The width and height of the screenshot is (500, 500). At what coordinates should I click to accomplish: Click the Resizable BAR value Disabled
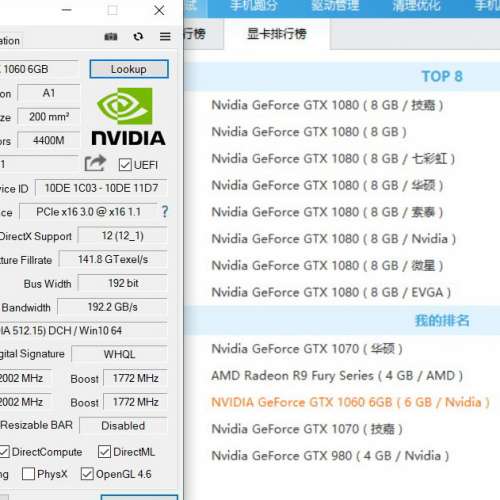(123, 426)
